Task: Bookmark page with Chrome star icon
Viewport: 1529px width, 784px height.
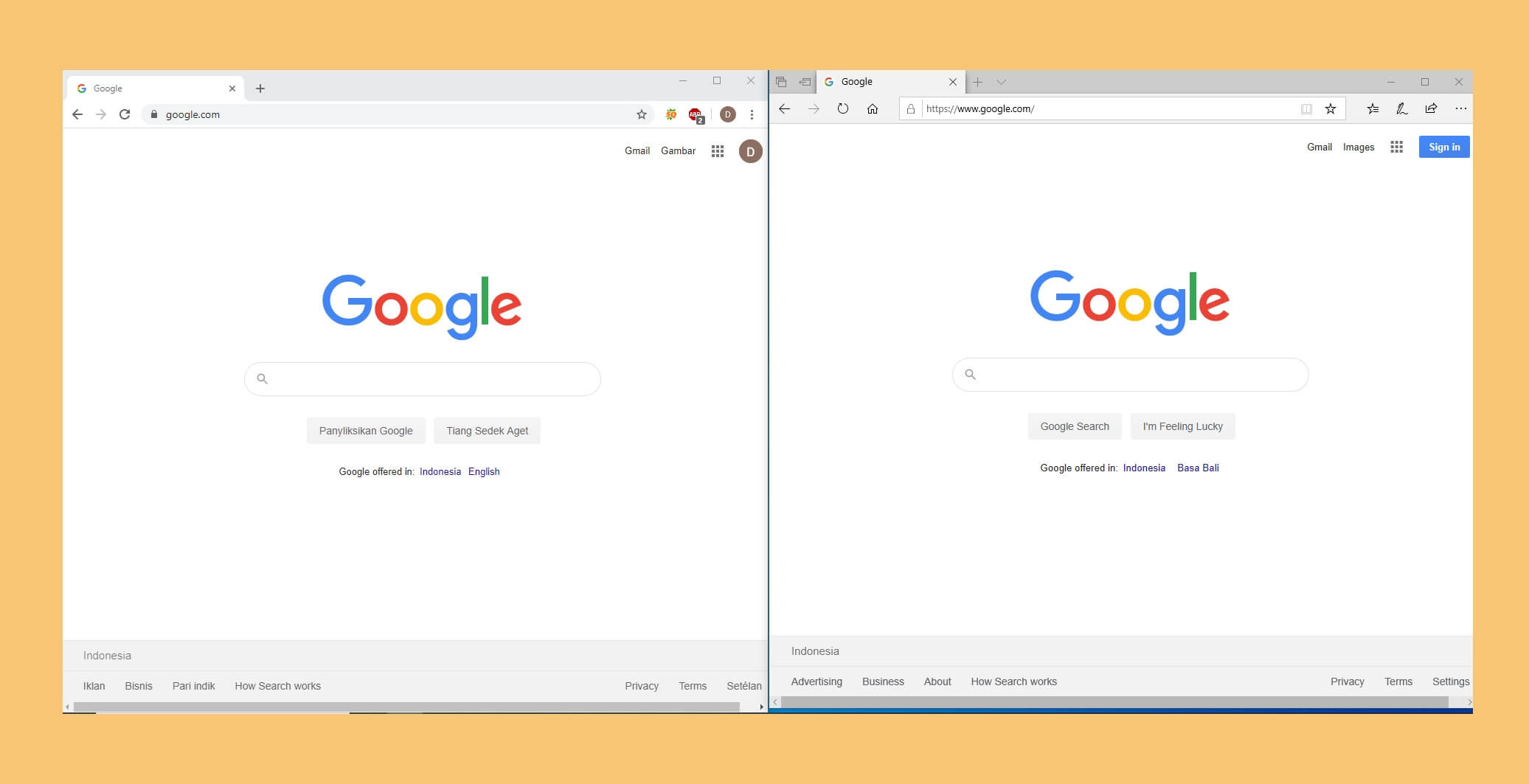Action: [x=642, y=114]
